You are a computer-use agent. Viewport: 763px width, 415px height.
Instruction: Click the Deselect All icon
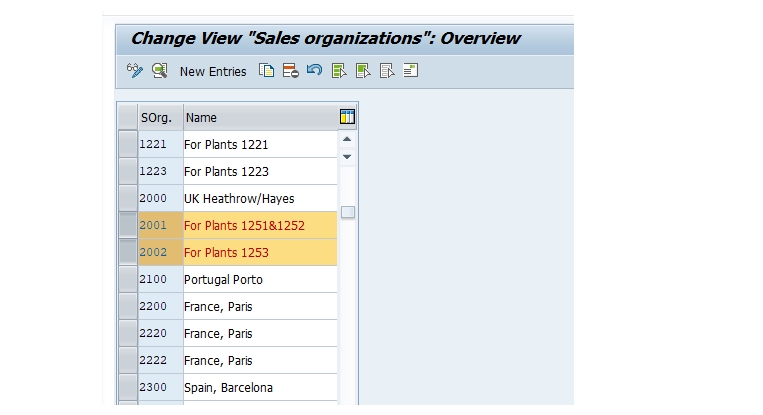(387, 71)
